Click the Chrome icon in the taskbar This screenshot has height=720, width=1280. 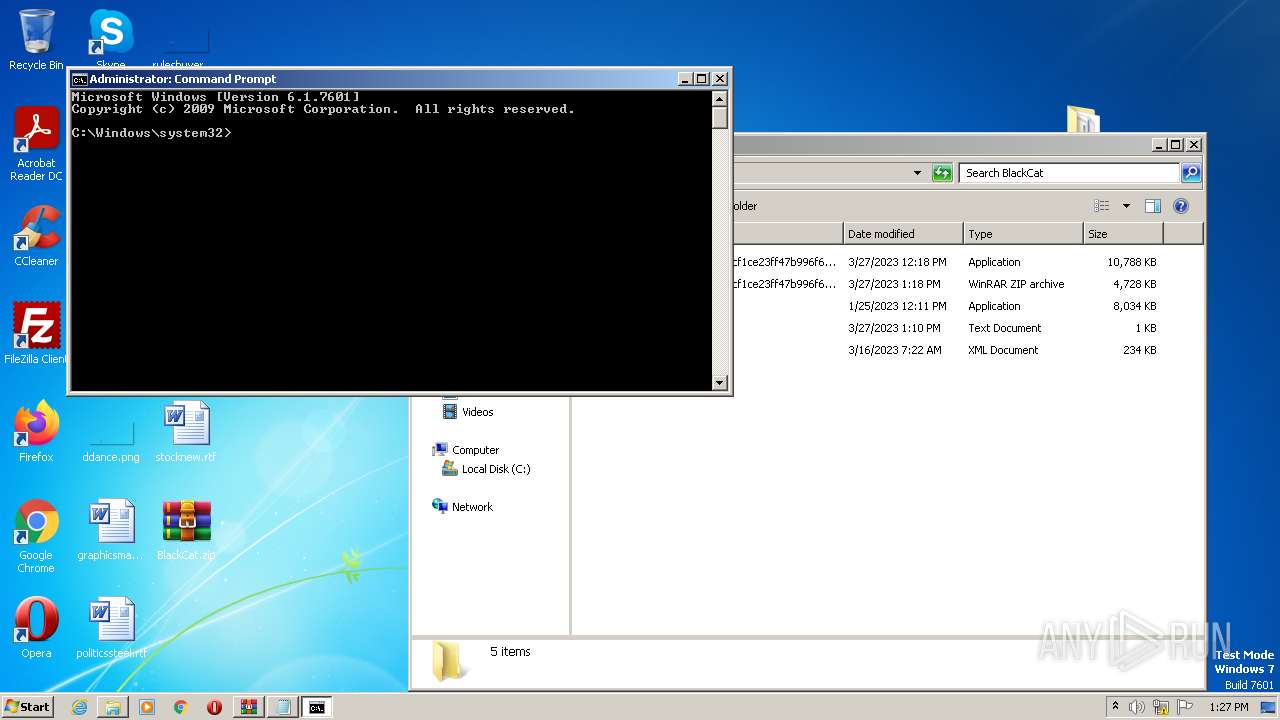tap(180, 707)
